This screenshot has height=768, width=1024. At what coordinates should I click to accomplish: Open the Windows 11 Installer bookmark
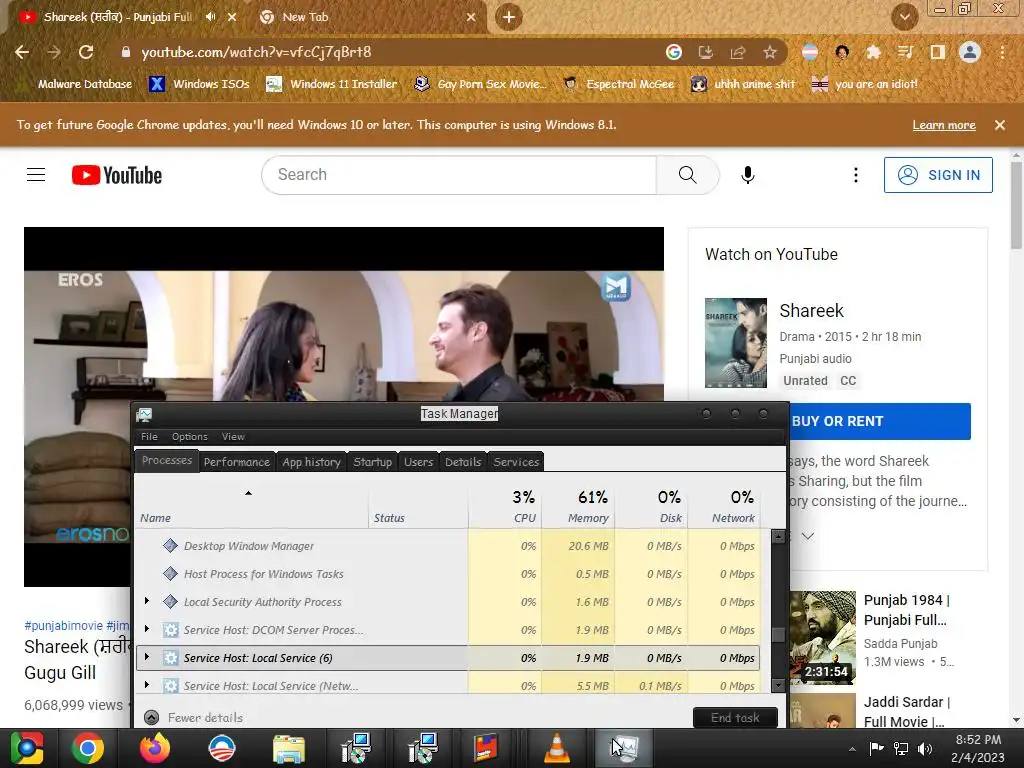tap(332, 84)
